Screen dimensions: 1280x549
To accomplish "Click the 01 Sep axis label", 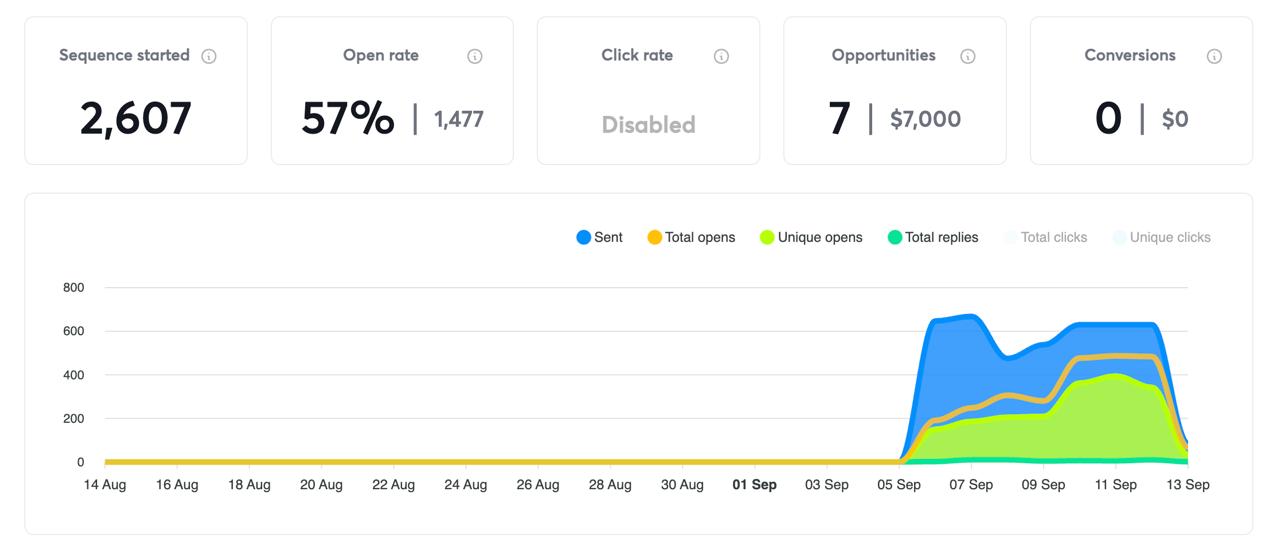I will pos(754,485).
